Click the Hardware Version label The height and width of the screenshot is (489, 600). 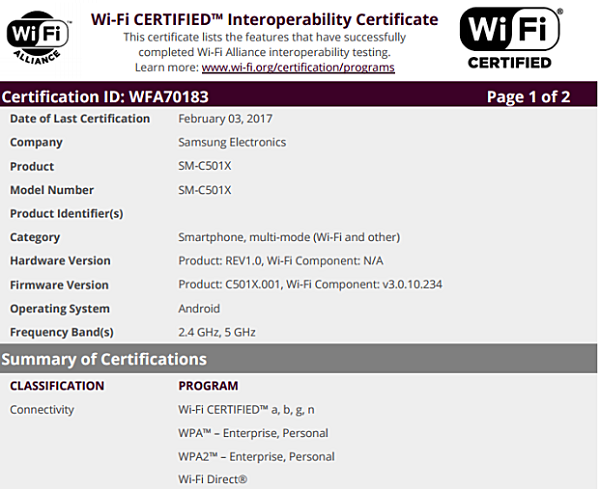(60, 261)
